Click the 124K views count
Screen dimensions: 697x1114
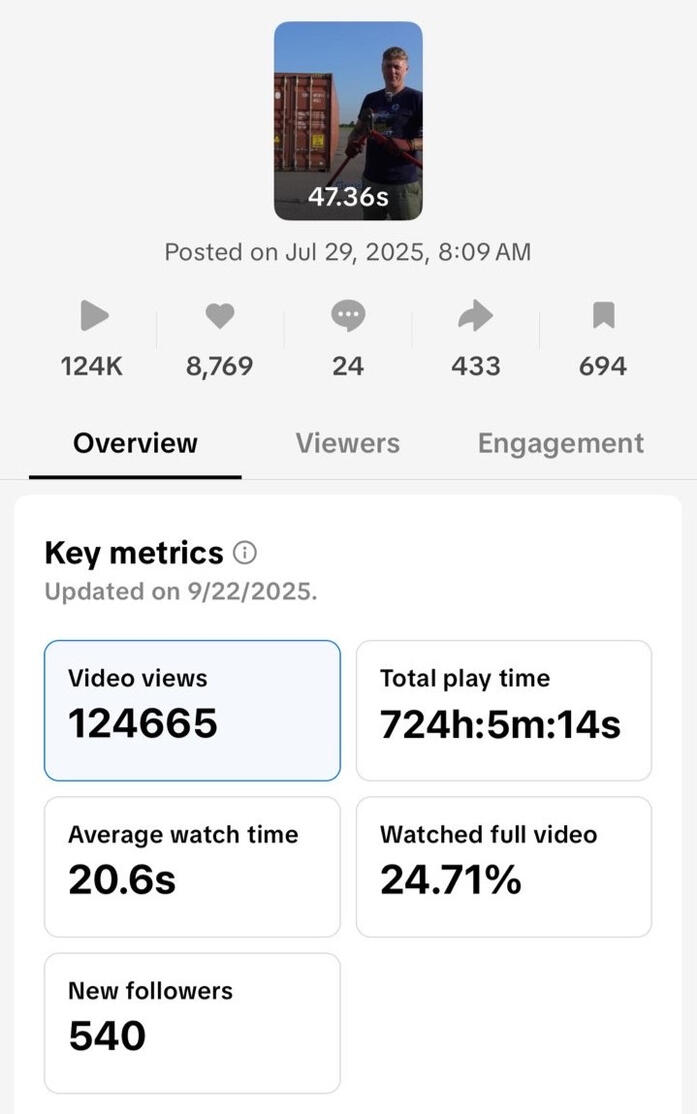coord(92,366)
